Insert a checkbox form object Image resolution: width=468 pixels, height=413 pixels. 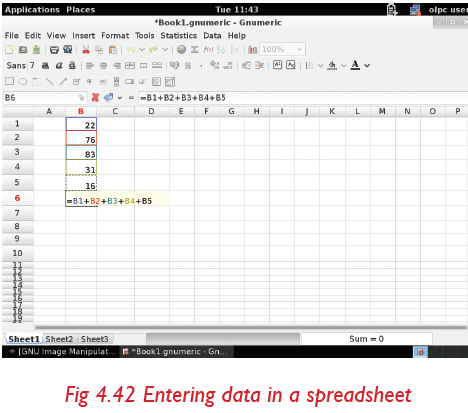click(x=76, y=81)
